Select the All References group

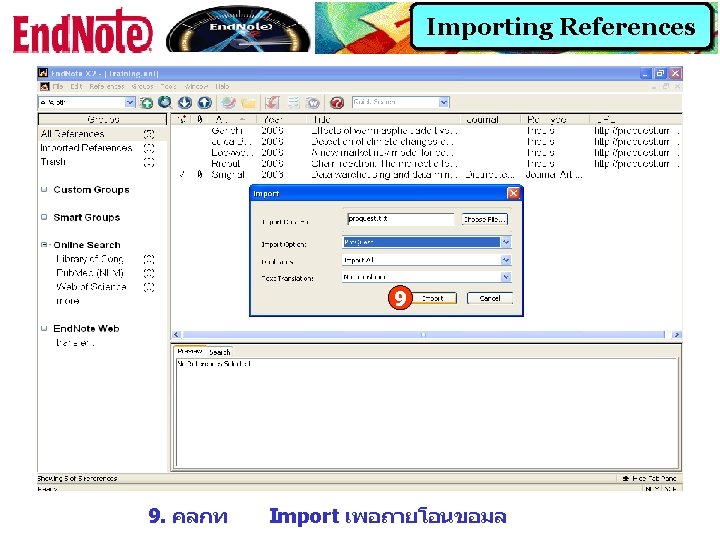pos(102,134)
